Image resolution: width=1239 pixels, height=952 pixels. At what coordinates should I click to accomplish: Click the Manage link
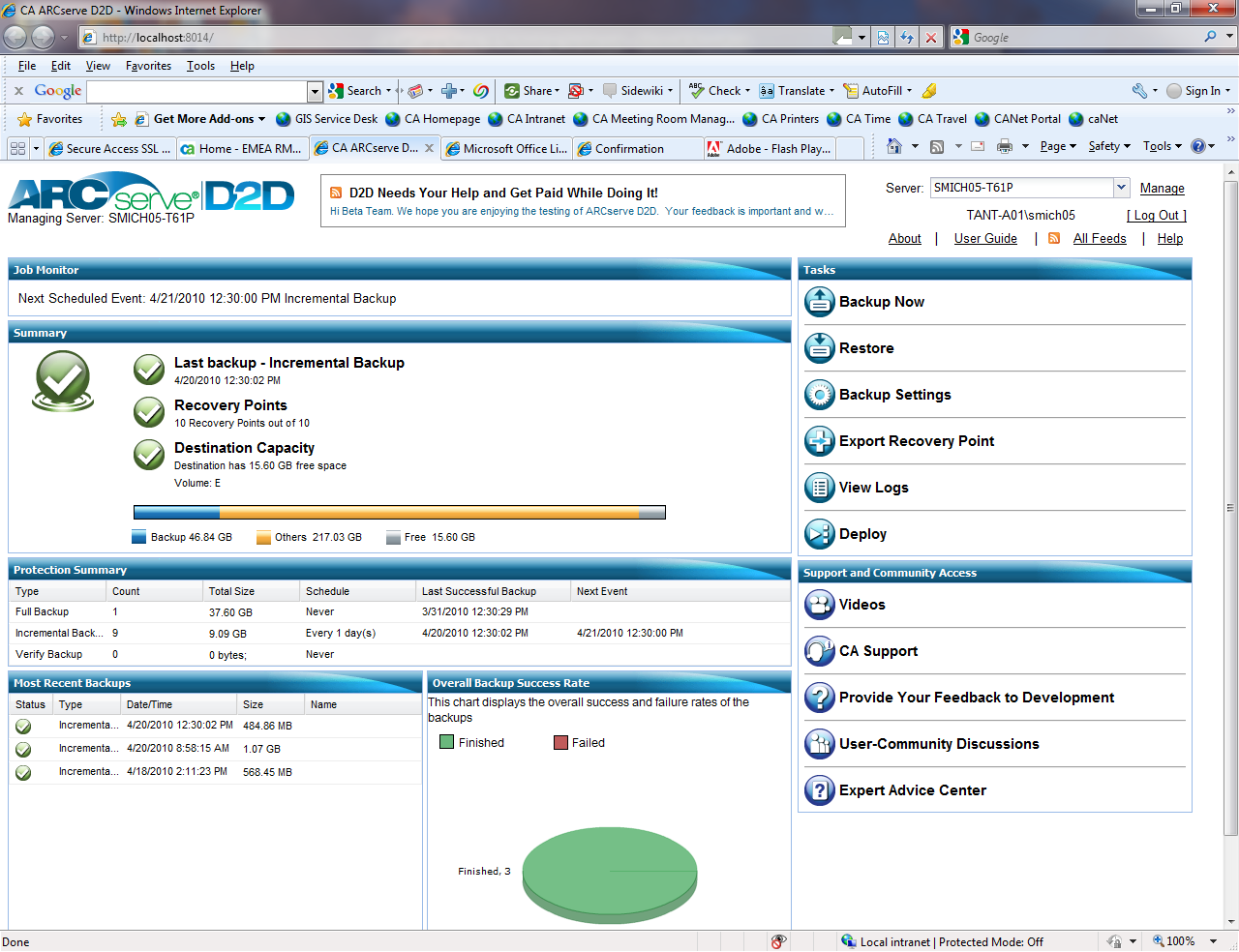[x=1162, y=189]
